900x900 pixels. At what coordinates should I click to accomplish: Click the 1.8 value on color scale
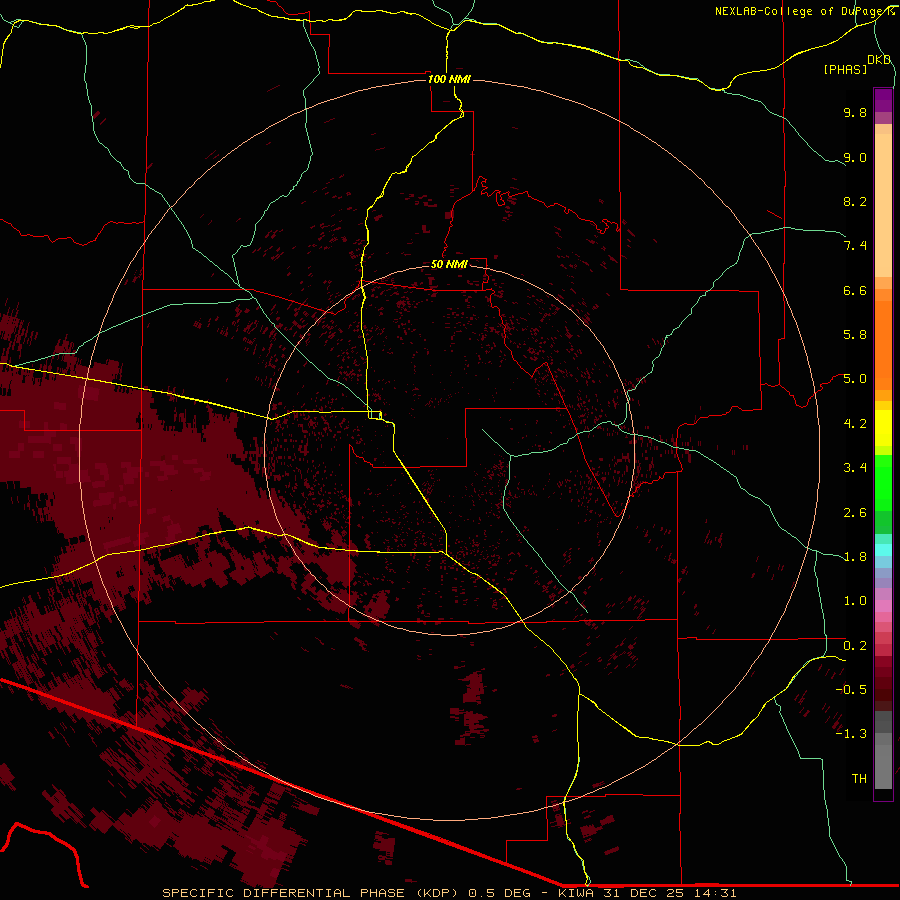pyautogui.click(x=855, y=557)
